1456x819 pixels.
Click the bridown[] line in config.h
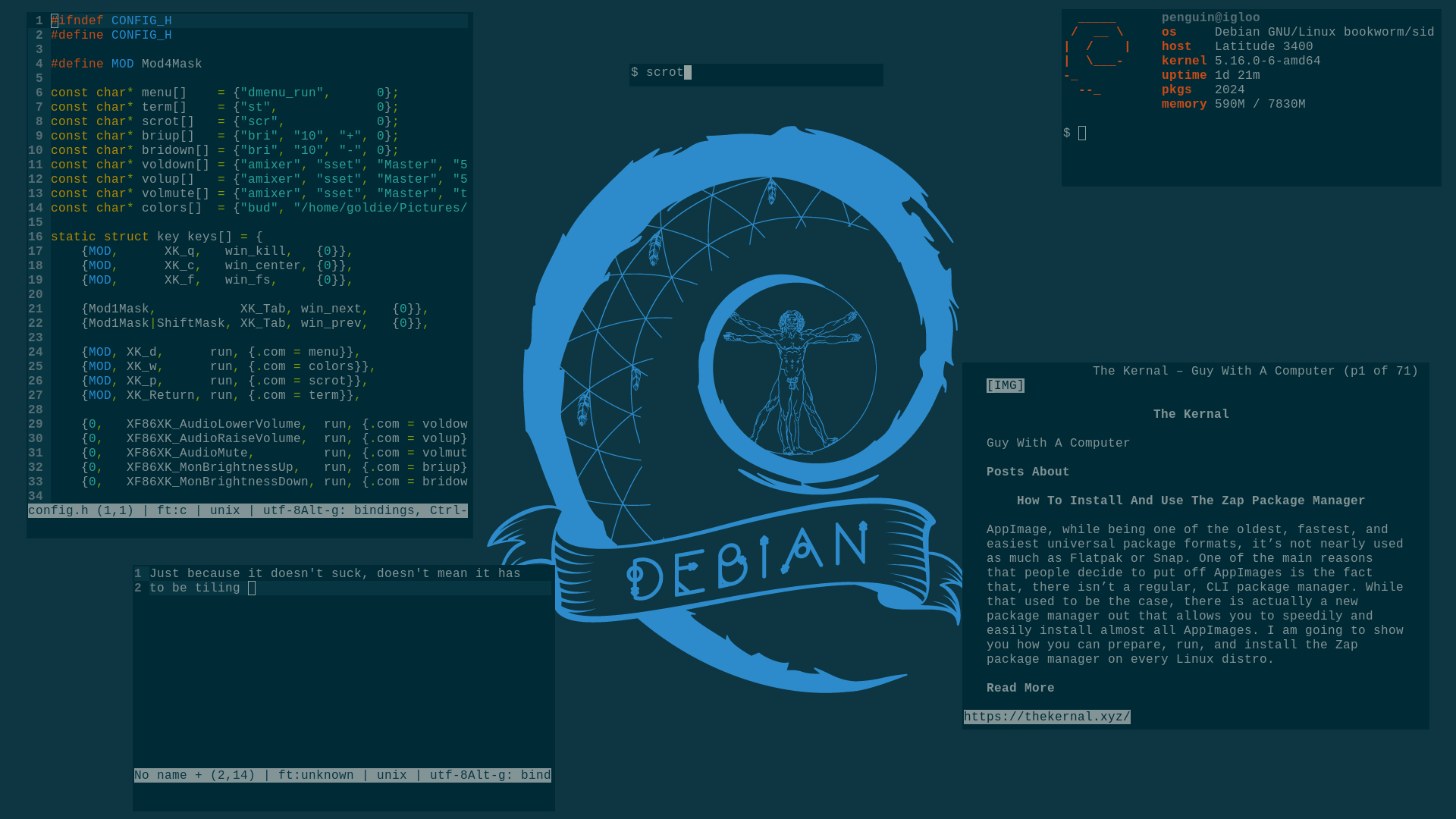click(225, 151)
